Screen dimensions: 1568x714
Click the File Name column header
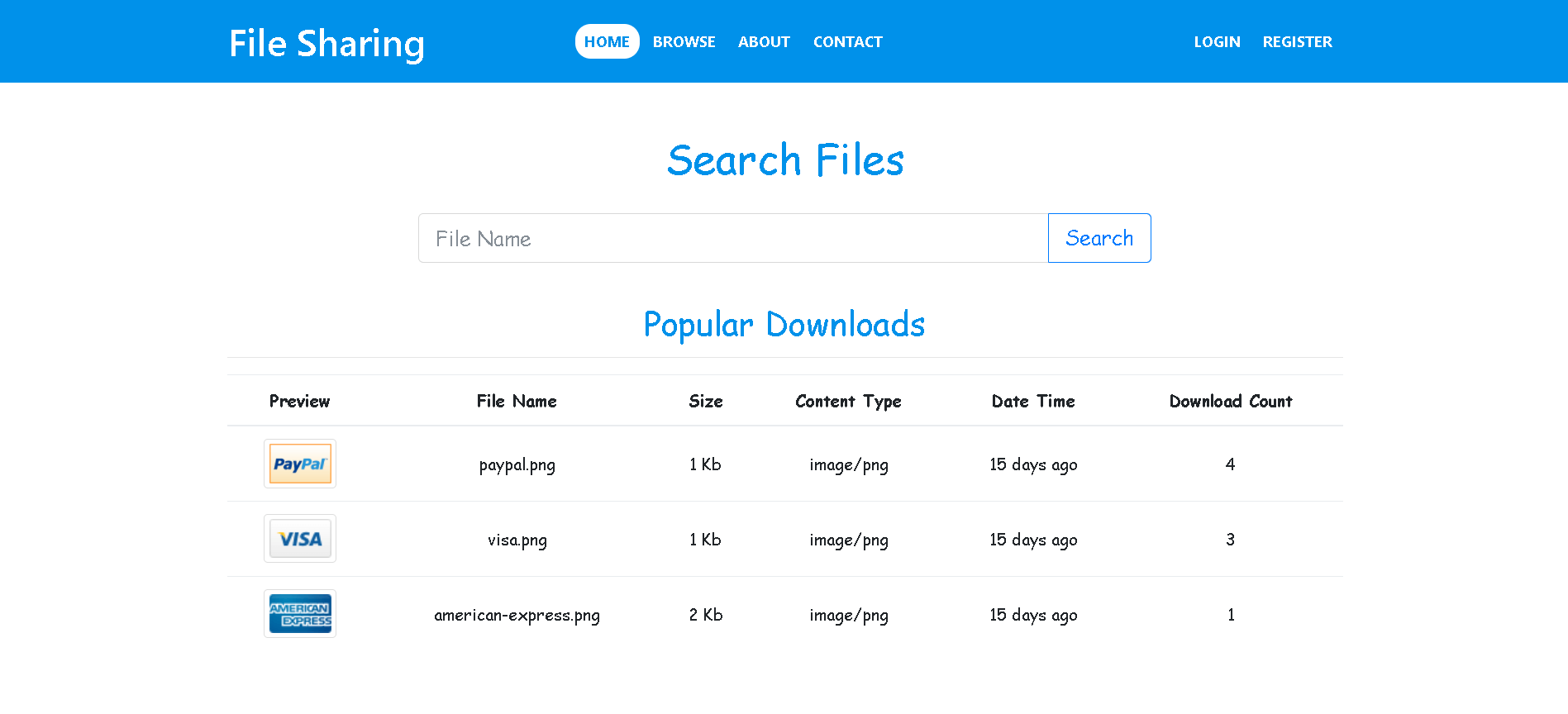click(x=517, y=401)
